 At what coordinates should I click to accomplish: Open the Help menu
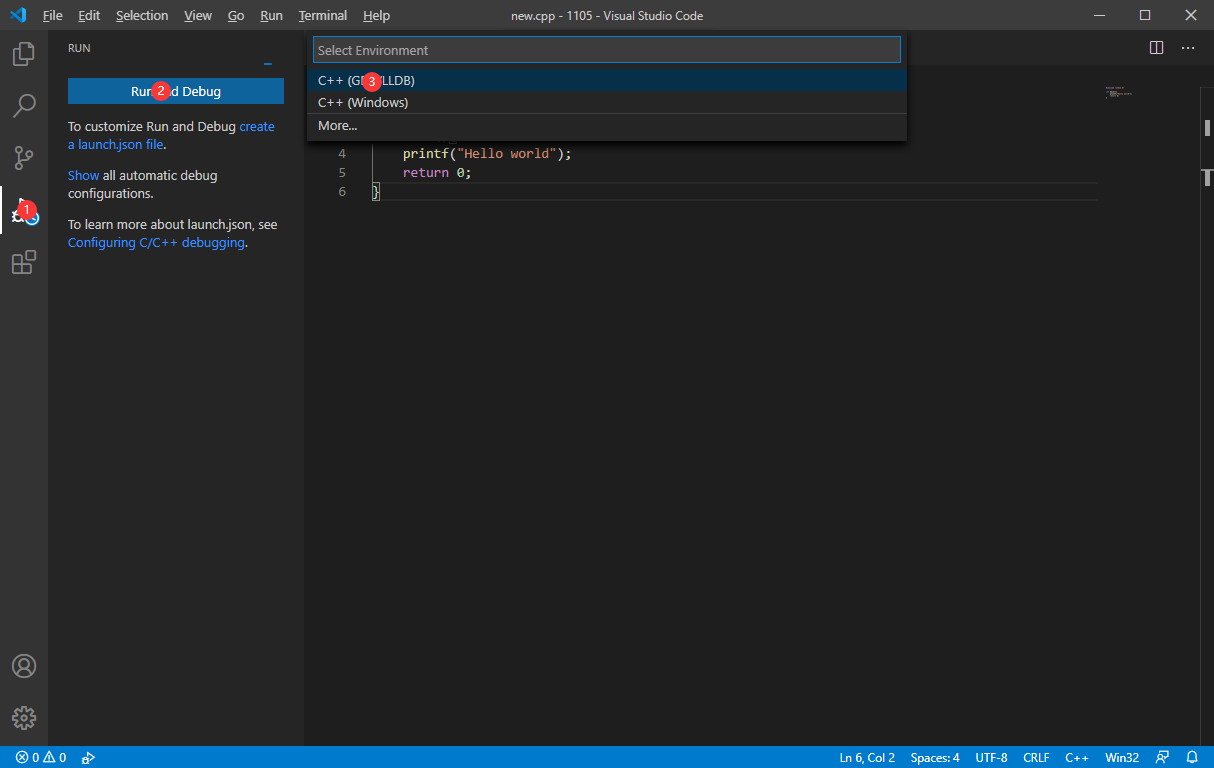[x=377, y=15]
